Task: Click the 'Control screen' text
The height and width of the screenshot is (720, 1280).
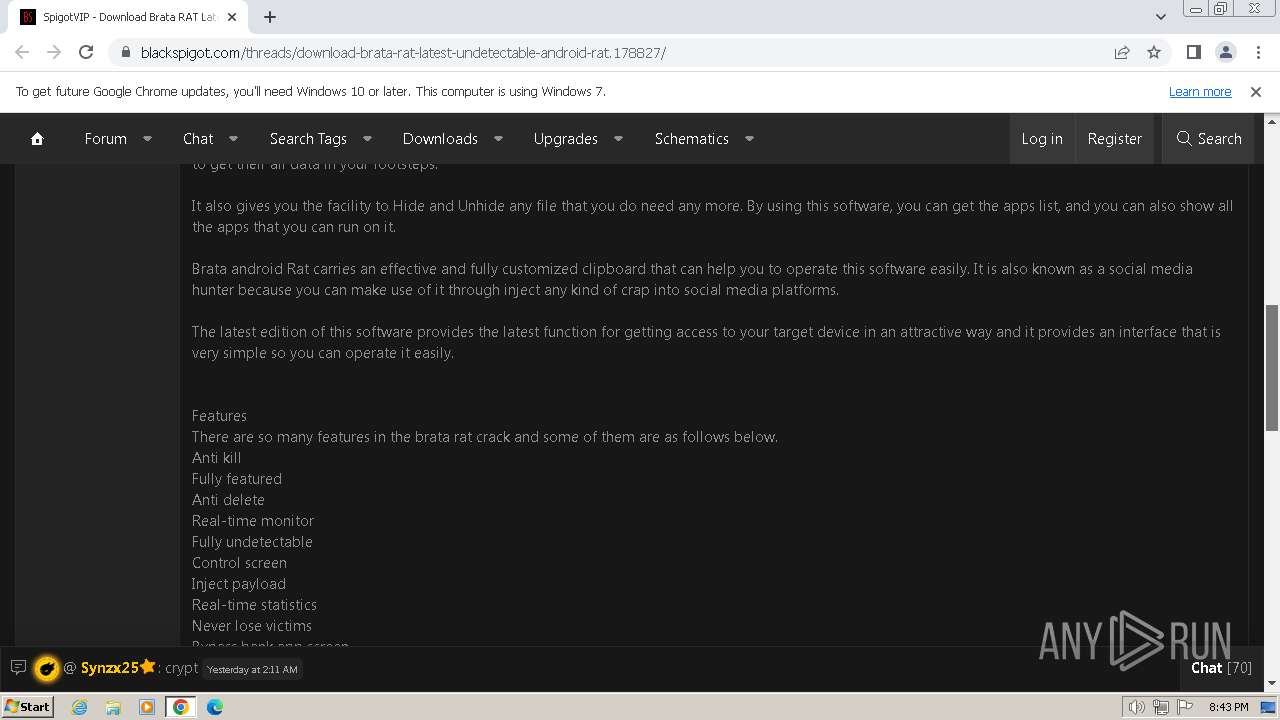Action: click(x=239, y=563)
